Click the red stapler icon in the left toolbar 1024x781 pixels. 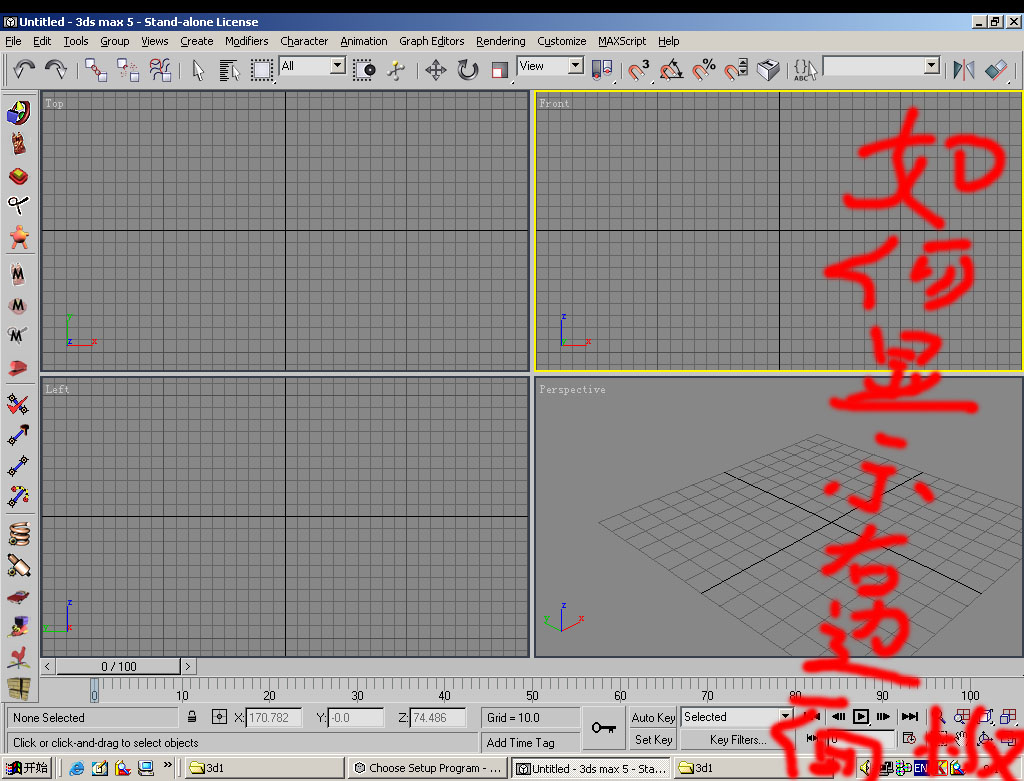(x=18, y=368)
